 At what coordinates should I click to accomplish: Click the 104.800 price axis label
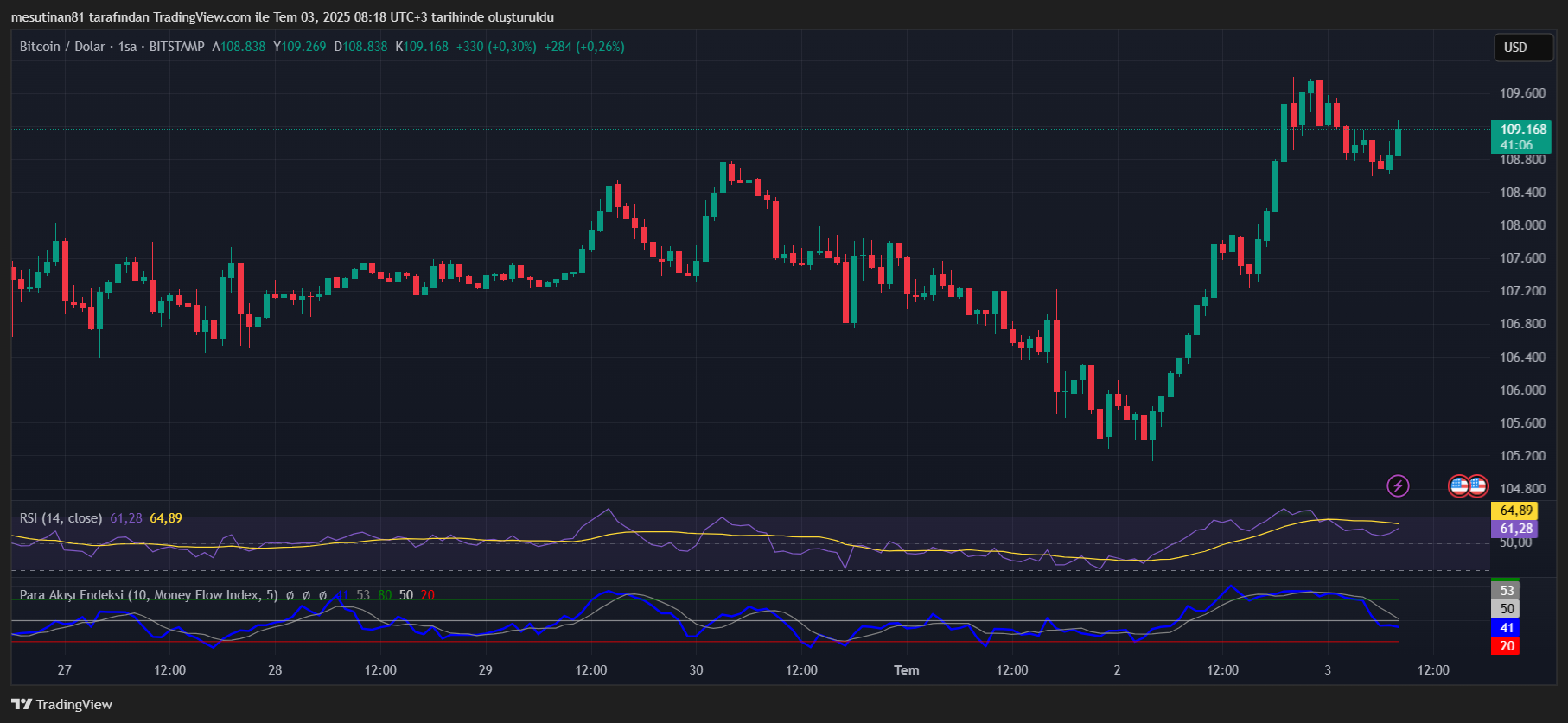coord(1523,489)
